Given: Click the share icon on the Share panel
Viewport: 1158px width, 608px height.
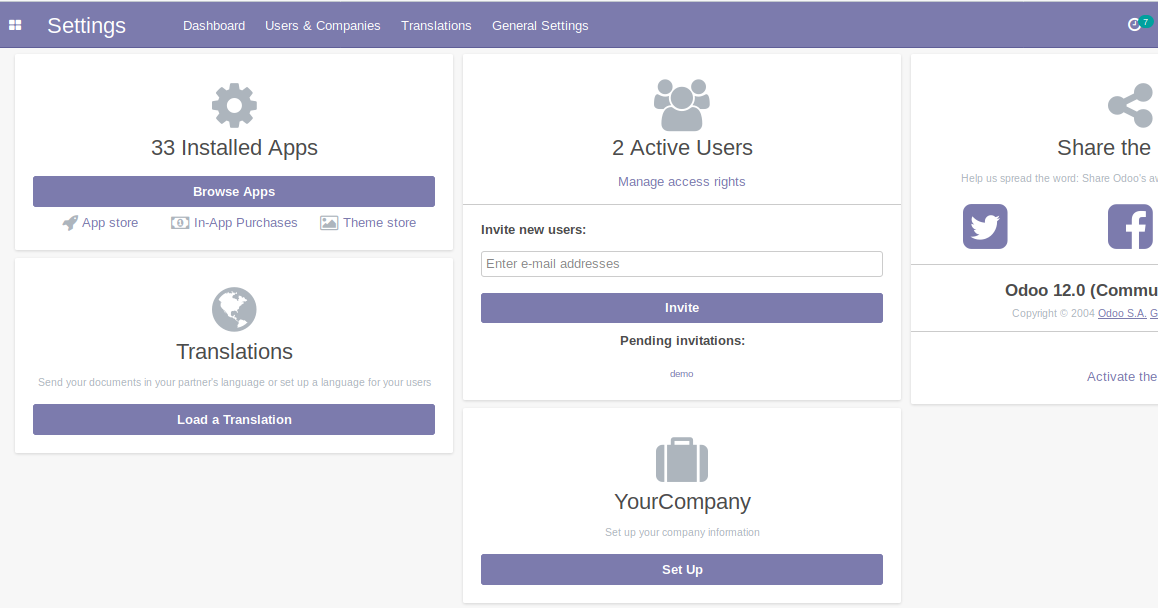Looking at the screenshot, I should (x=1130, y=103).
